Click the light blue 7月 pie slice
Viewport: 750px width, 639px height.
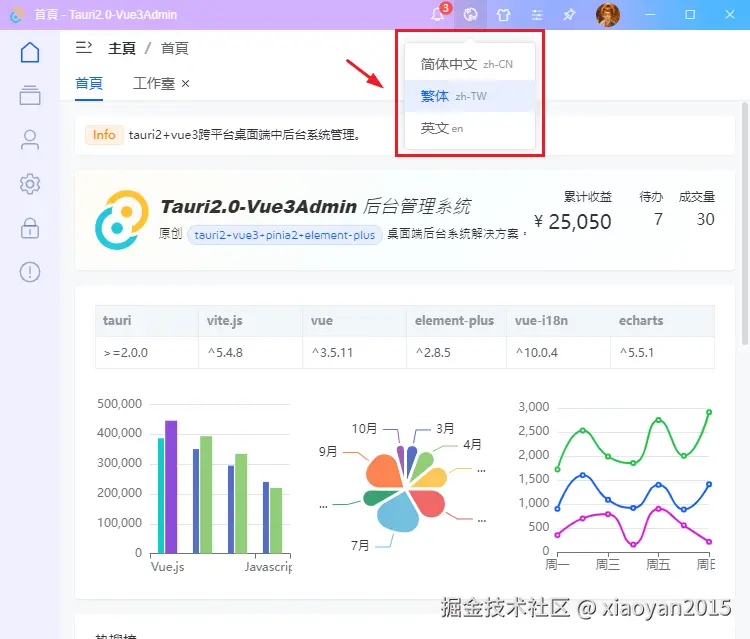[x=397, y=513]
